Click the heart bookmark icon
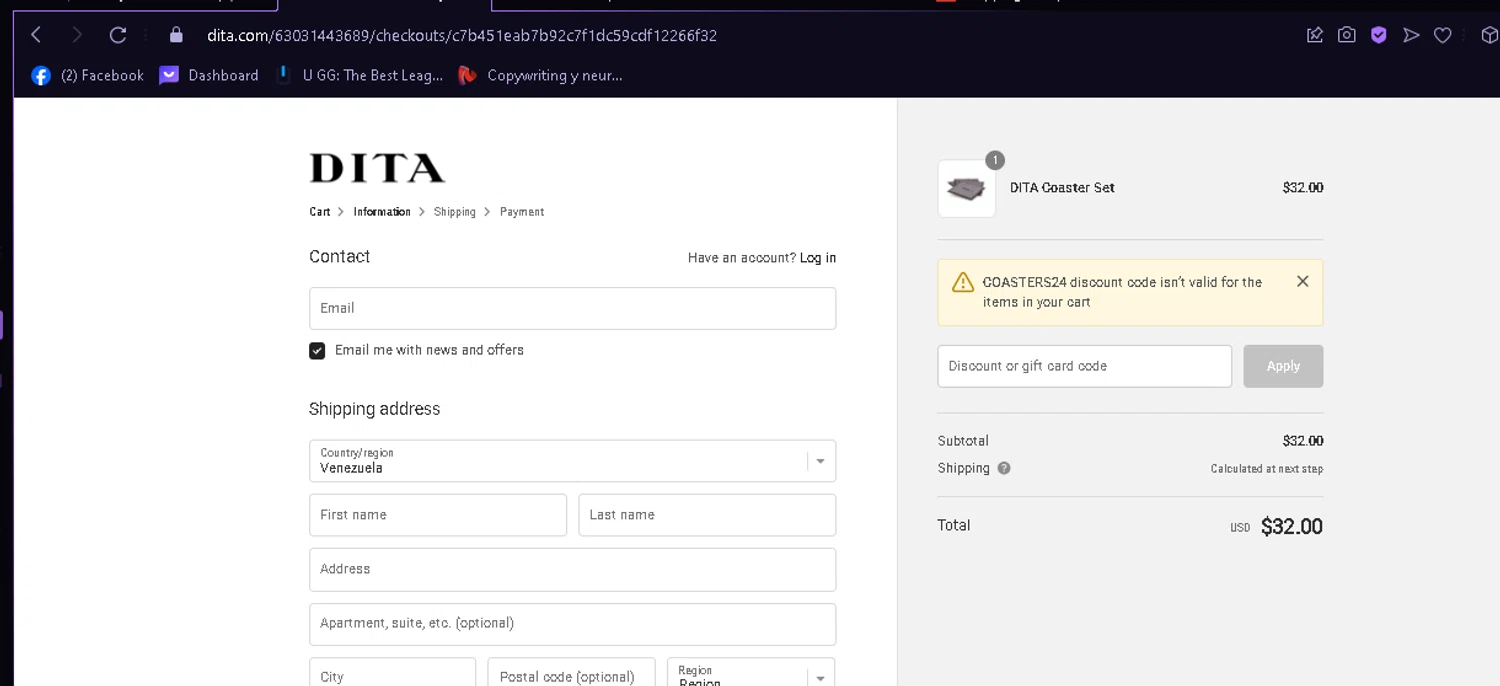 point(1442,35)
